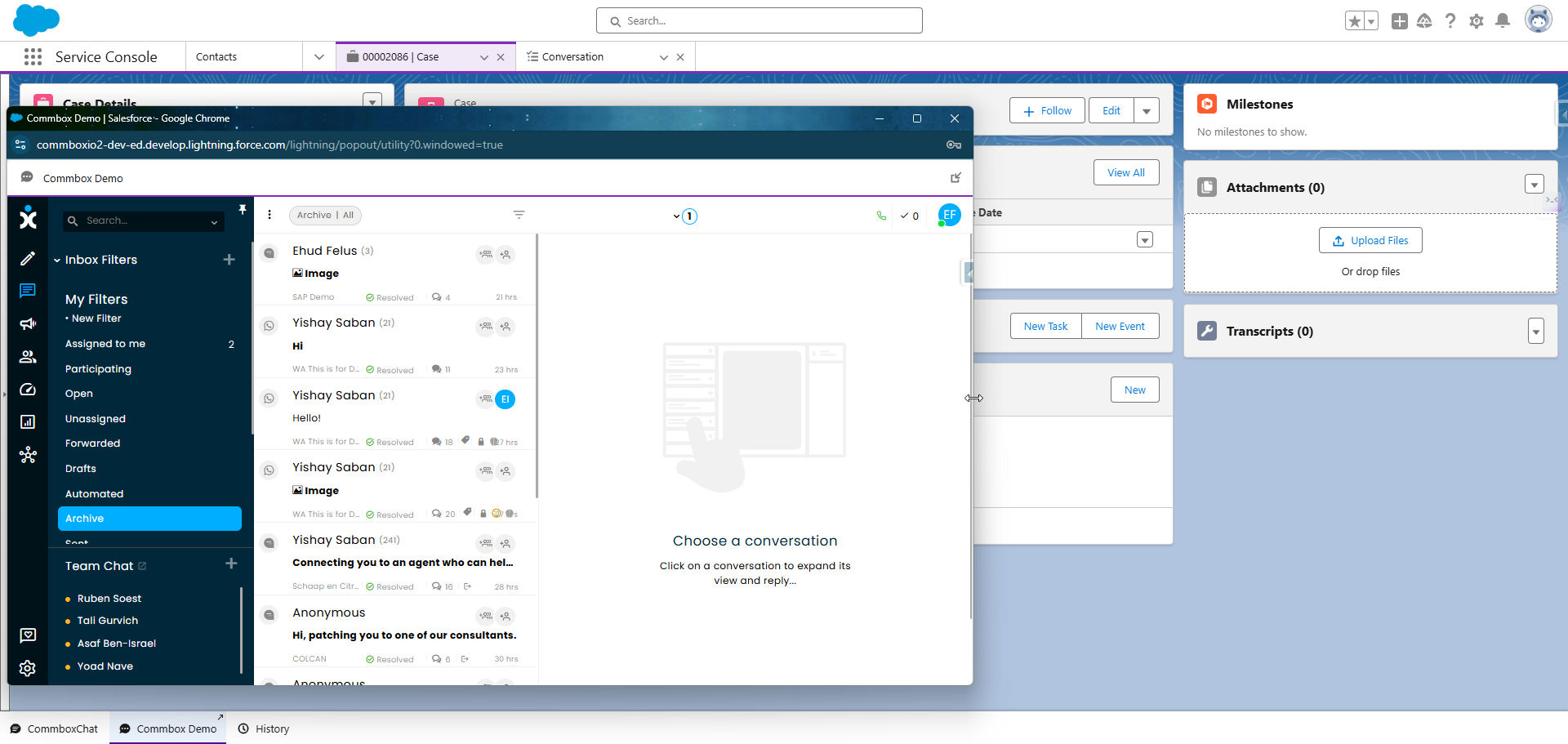Open the favorites list dropdown arrow
The width and height of the screenshot is (1568, 744).
click(x=1371, y=21)
